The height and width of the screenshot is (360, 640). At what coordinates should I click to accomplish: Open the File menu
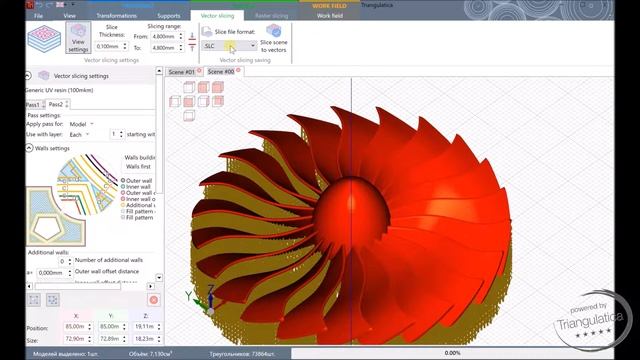(38, 16)
